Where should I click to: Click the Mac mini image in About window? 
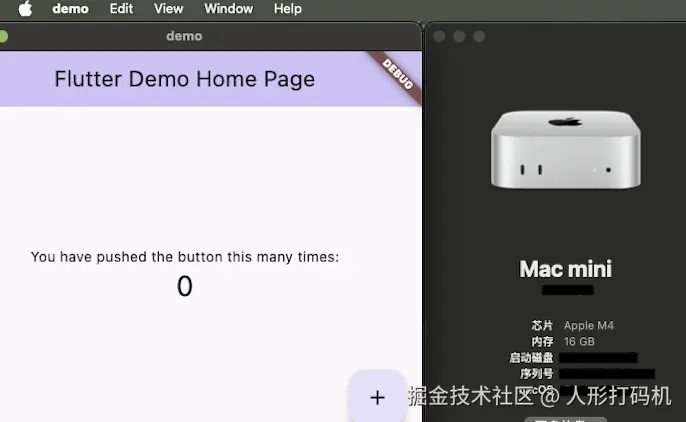click(x=566, y=149)
